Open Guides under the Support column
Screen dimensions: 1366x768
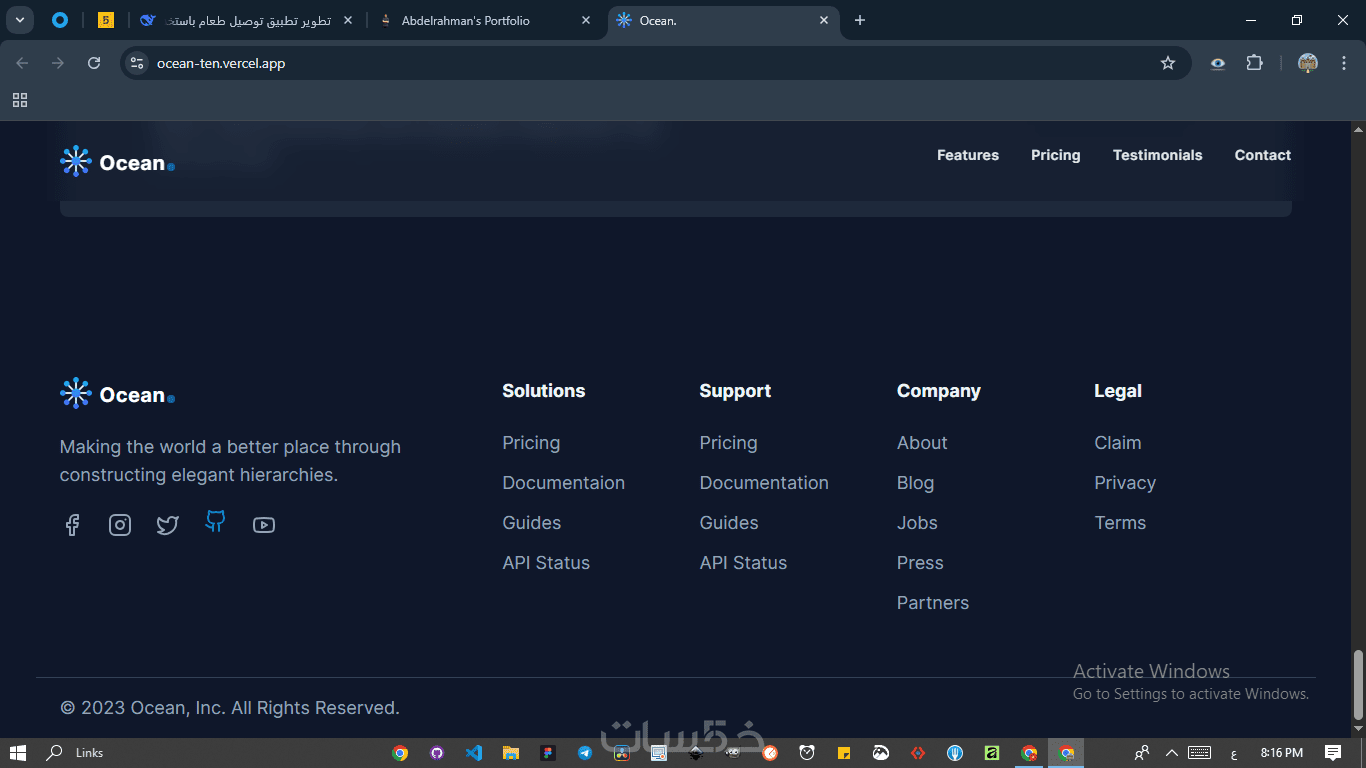(729, 523)
